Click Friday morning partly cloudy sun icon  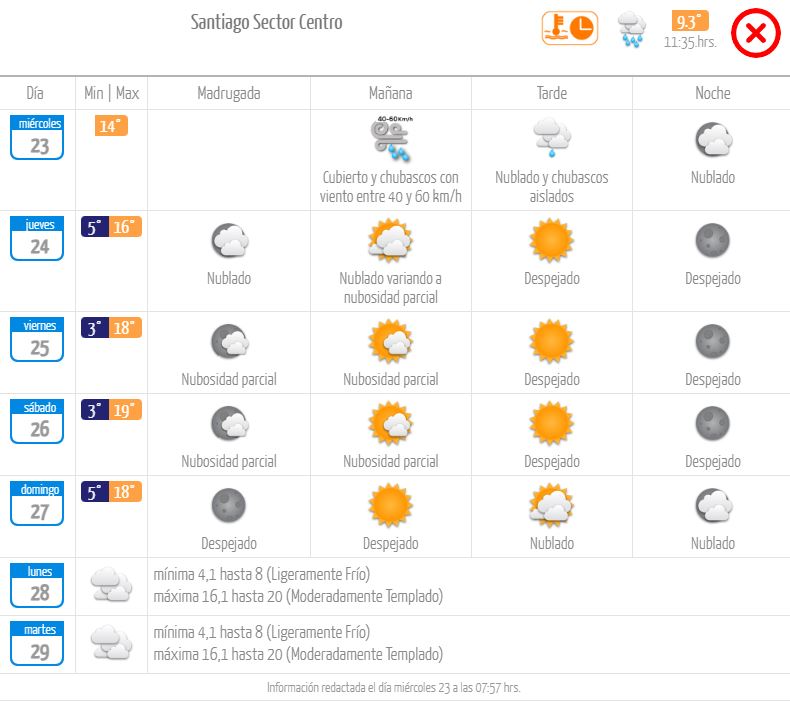click(x=390, y=342)
